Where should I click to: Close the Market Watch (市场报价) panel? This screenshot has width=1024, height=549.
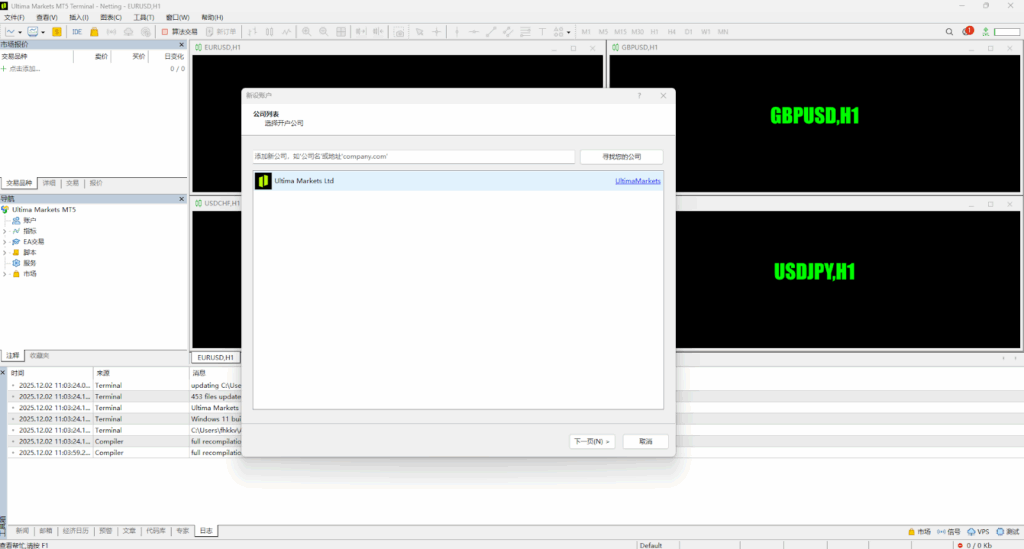182,44
